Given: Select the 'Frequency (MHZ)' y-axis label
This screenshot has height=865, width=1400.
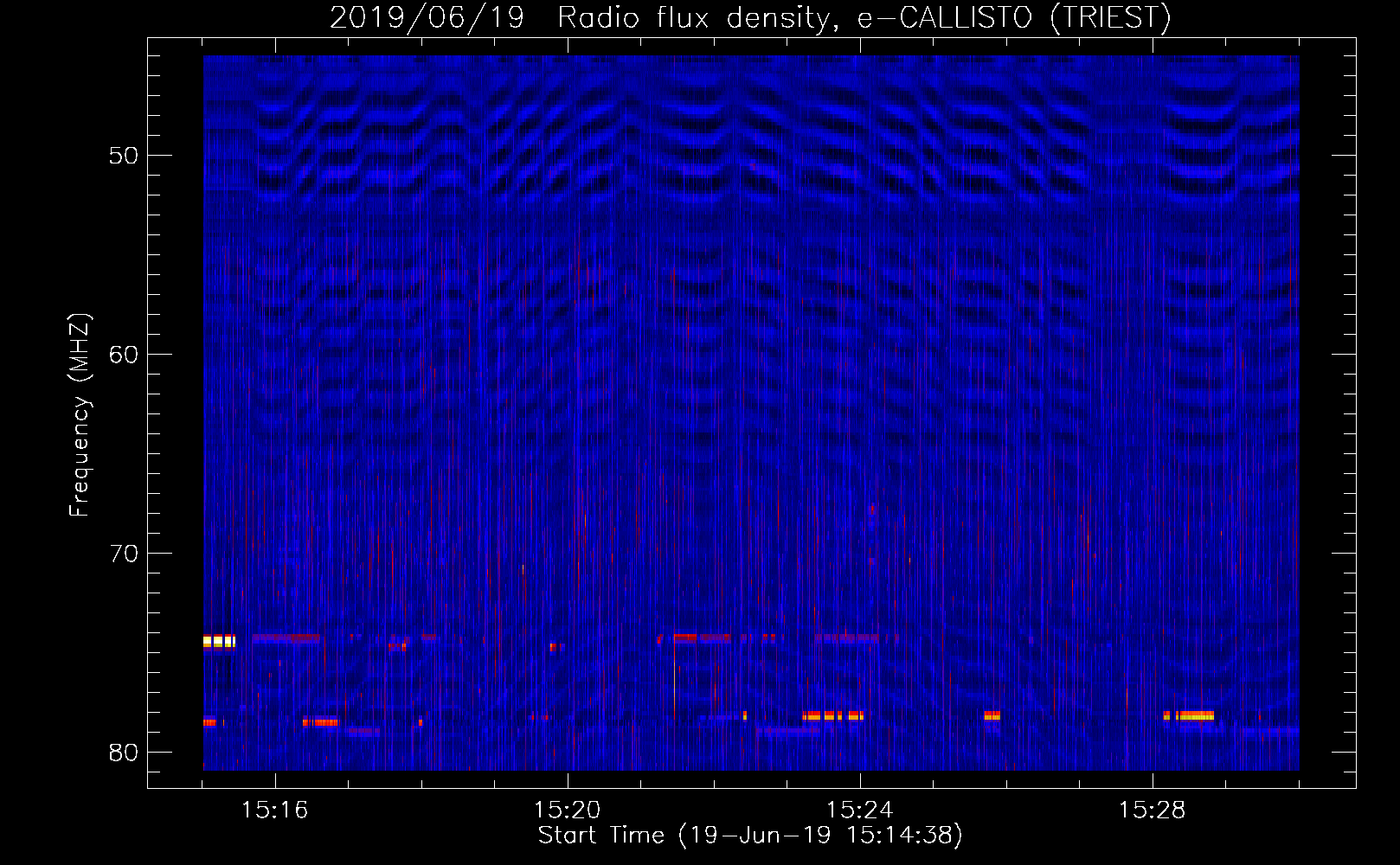Looking at the screenshot, I should 80,415.
